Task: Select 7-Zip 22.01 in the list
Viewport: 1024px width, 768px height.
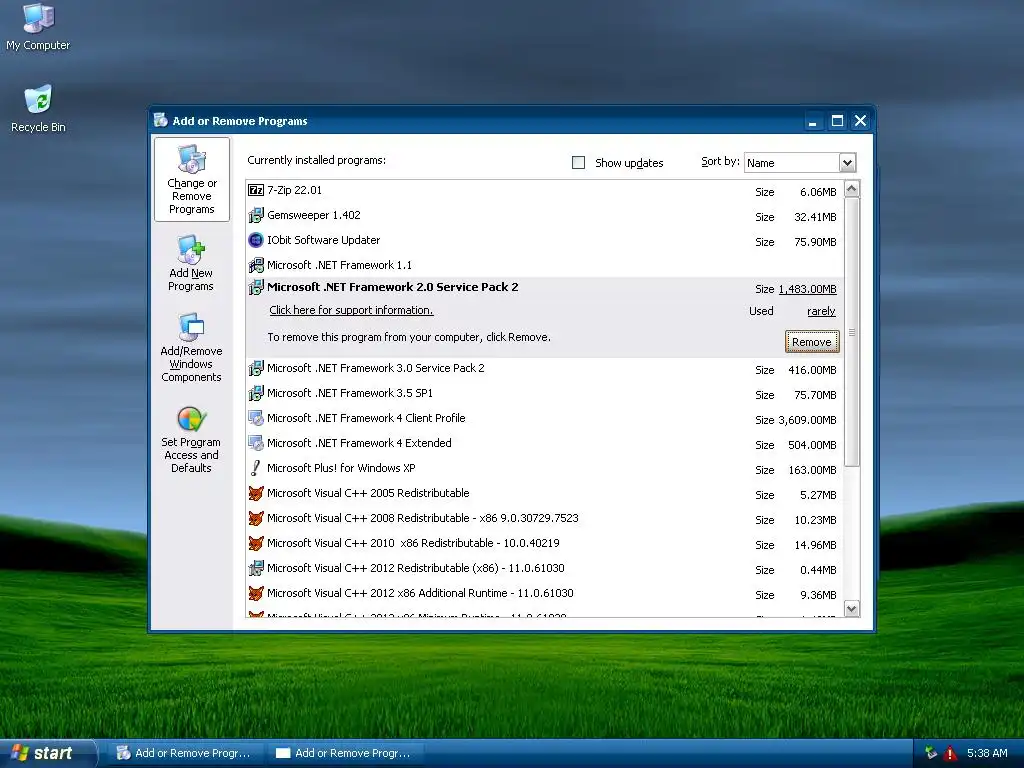Action: coord(545,191)
